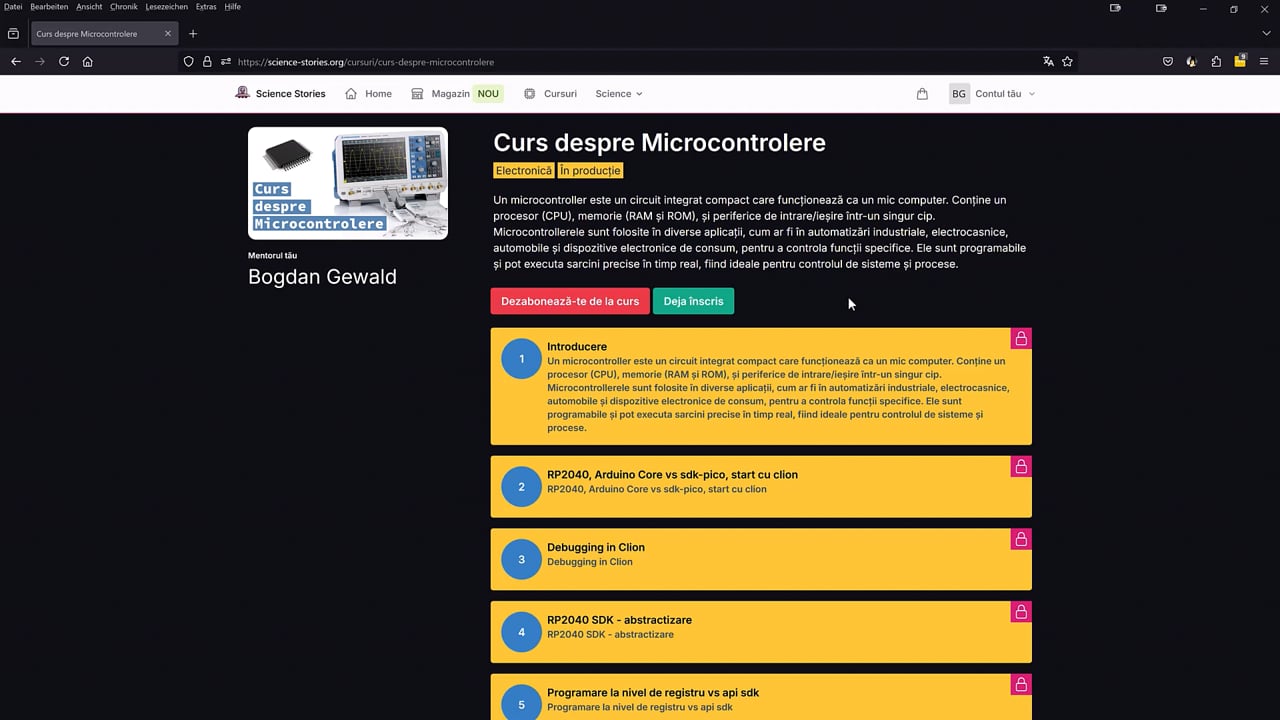Open the course cover thumbnail image
This screenshot has height=720, width=1280.
pos(348,183)
